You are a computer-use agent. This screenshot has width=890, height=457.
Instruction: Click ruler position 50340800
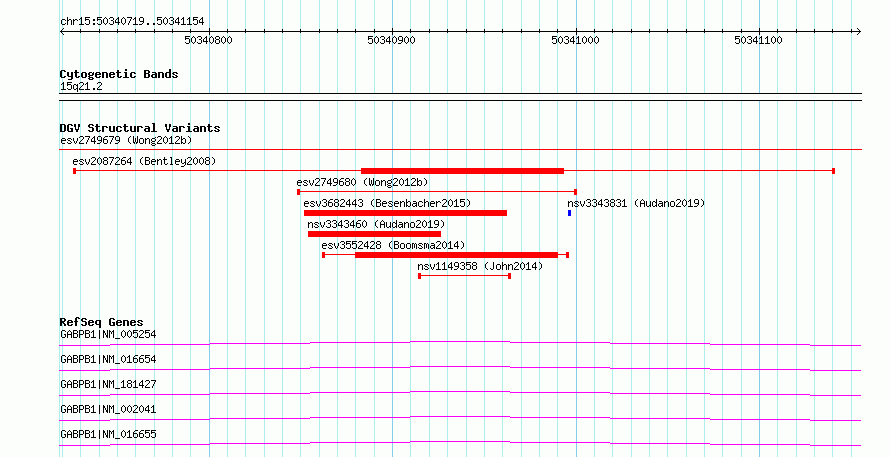coord(208,40)
